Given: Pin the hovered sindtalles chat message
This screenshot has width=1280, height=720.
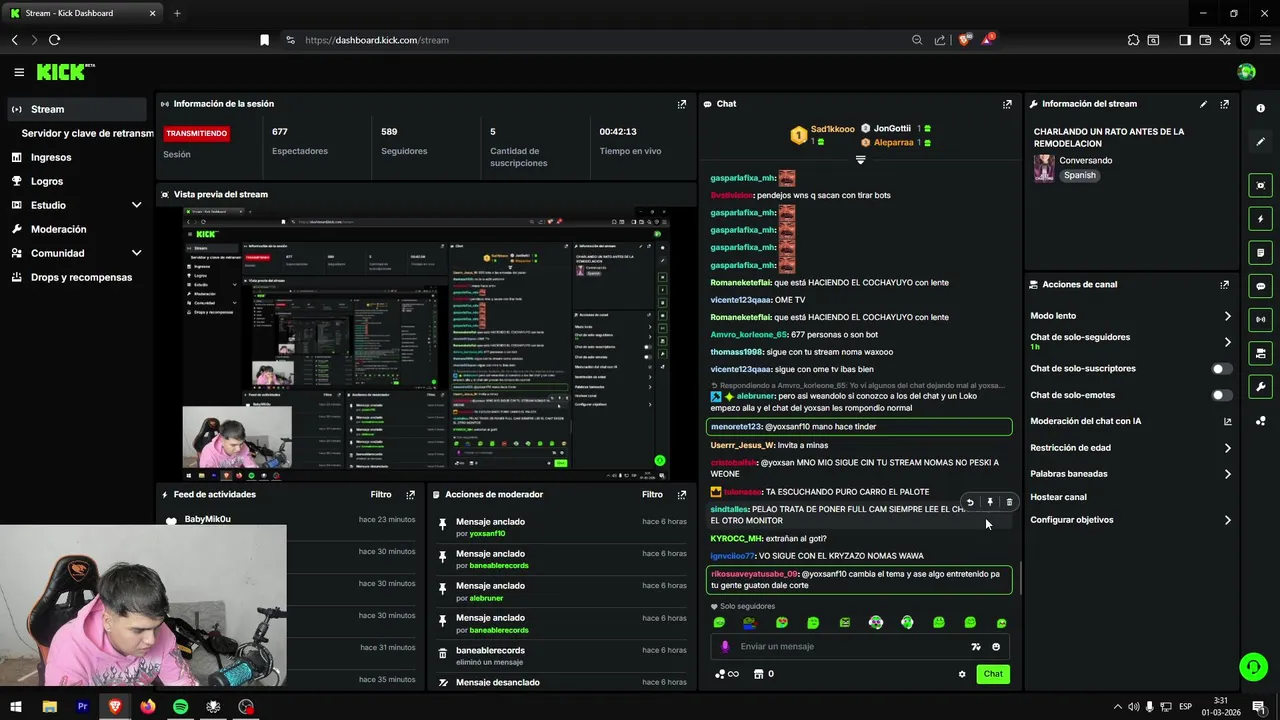Looking at the screenshot, I should pos(990,503).
